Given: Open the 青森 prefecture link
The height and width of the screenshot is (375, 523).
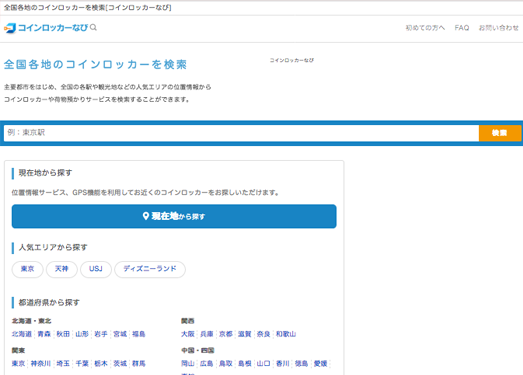Looking at the screenshot, I should [44, 334].
